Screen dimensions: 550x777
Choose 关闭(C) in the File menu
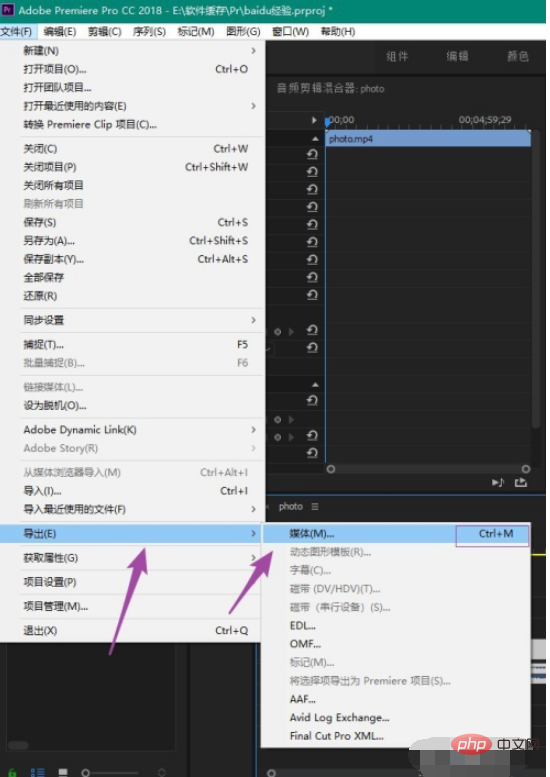pos(132,149)
